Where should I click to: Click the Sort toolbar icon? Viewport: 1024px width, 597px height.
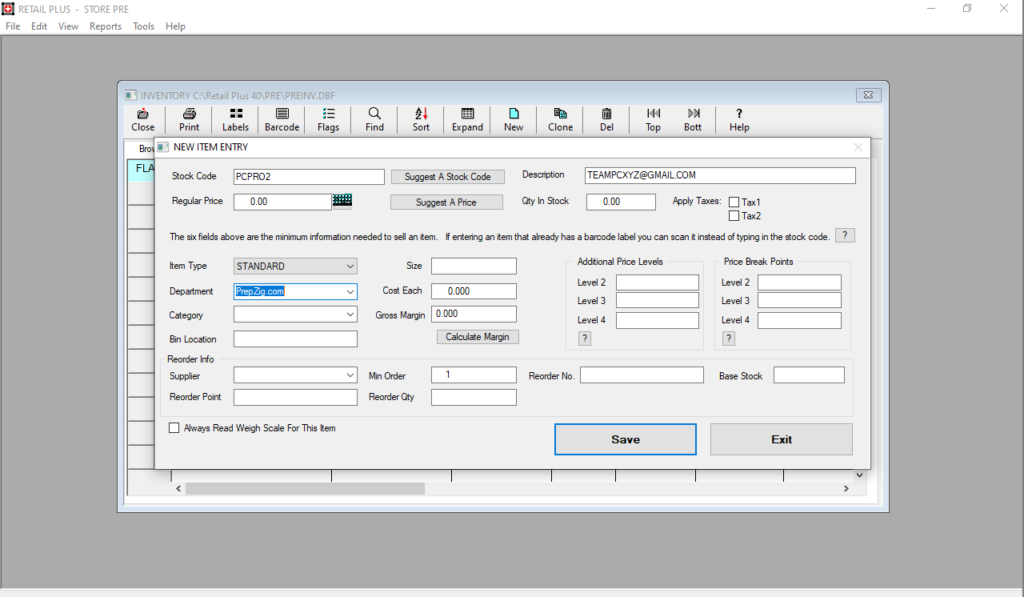tap(421, 120)
